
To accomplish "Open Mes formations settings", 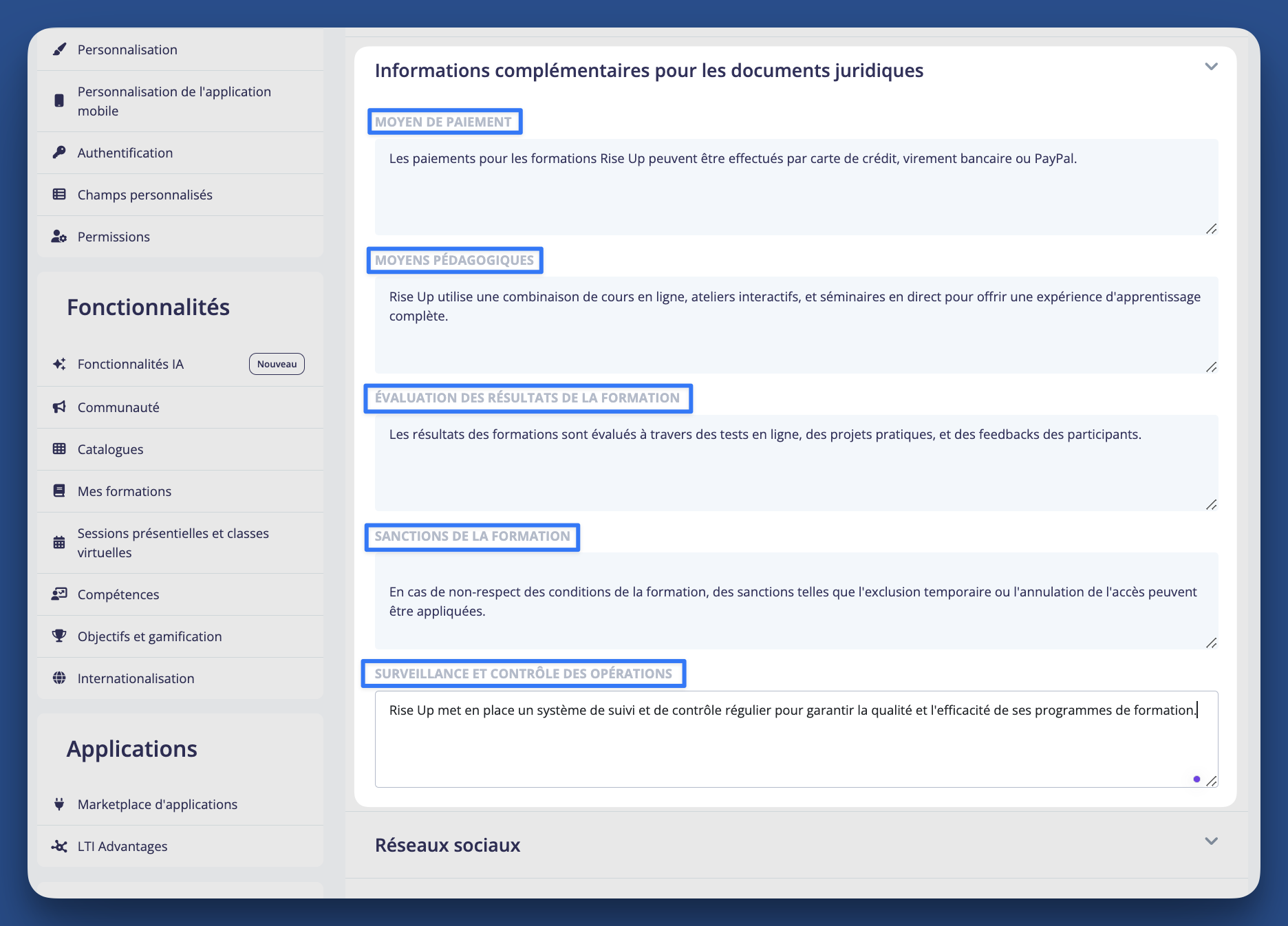I will click(x=180, y=491).
